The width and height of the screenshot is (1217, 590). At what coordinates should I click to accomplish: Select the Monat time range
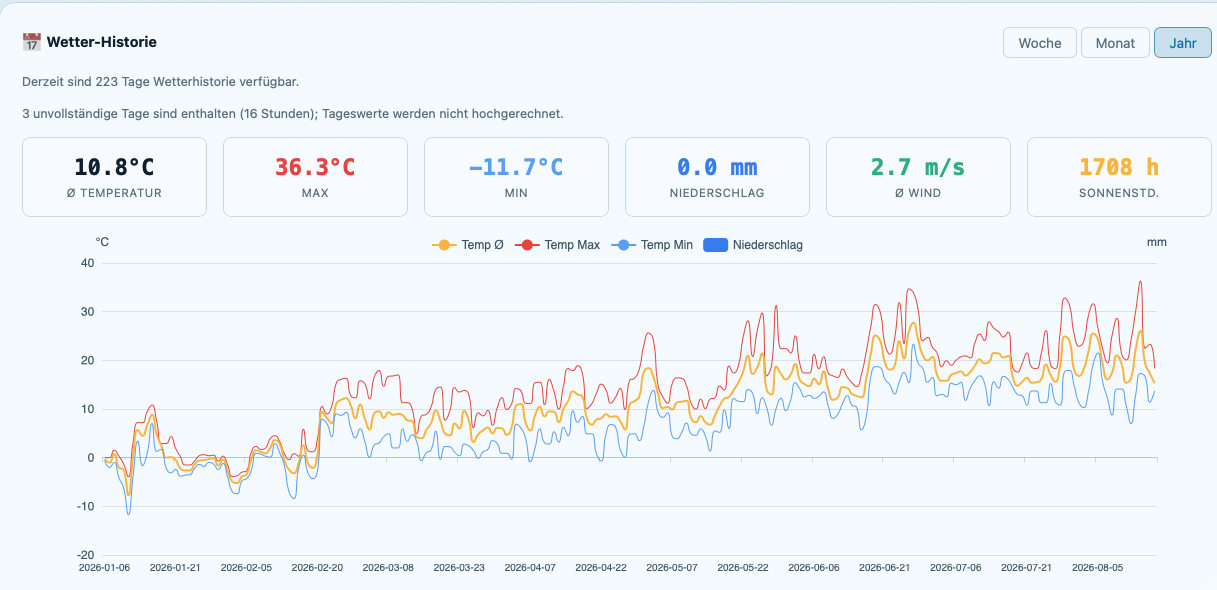[x=1115, y=43]
